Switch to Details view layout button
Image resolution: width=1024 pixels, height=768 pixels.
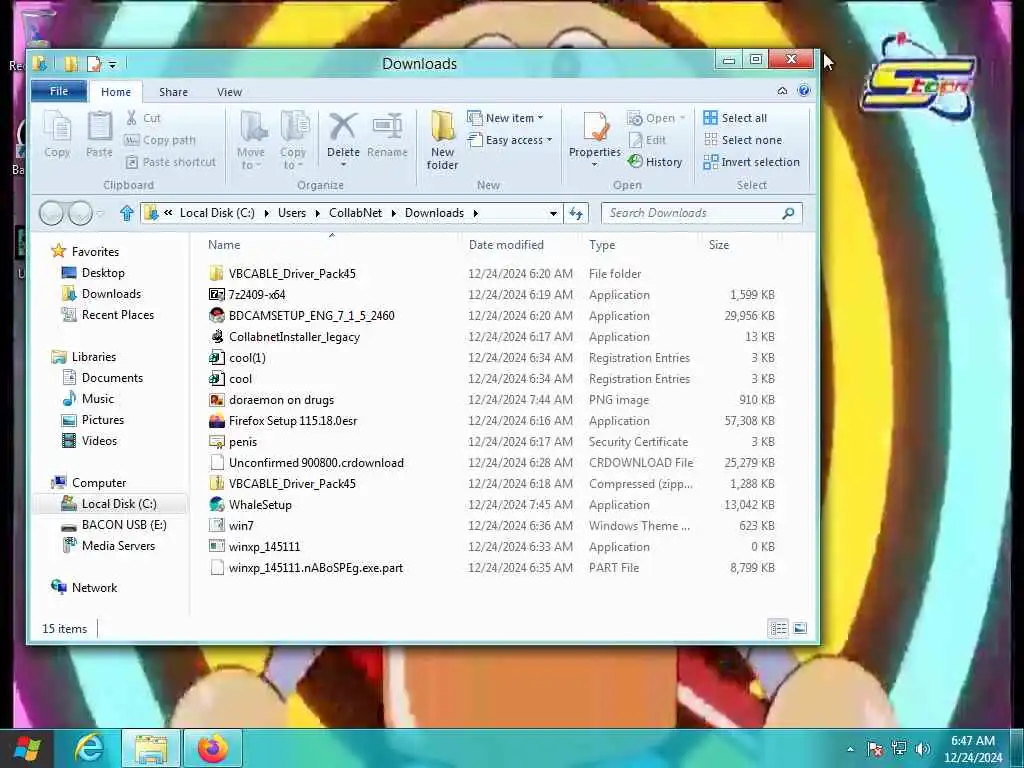tap(778, 628)
